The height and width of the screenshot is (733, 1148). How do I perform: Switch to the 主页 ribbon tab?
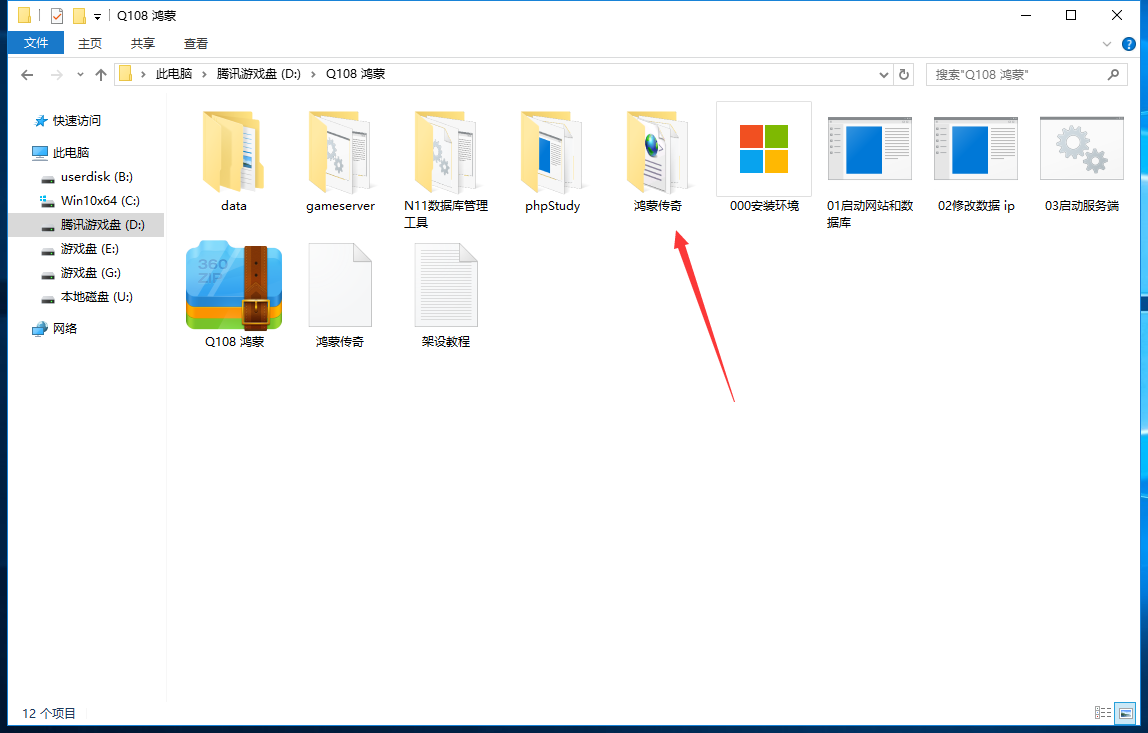point(90,43)
